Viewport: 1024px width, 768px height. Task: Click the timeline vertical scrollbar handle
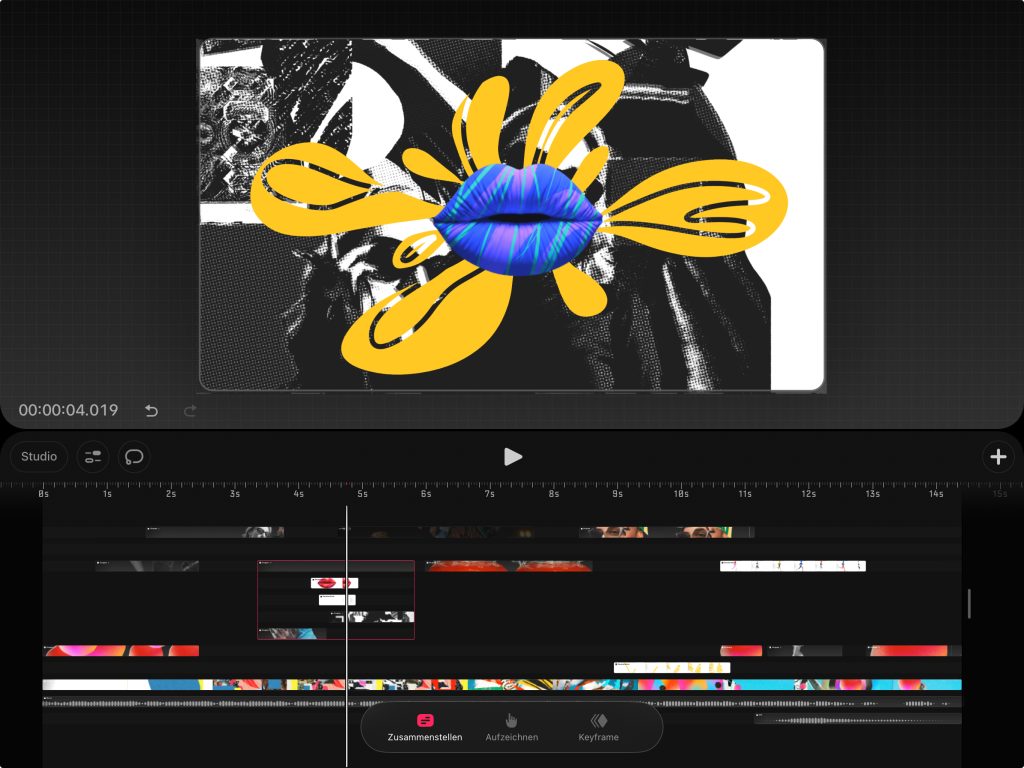point(968,603)
